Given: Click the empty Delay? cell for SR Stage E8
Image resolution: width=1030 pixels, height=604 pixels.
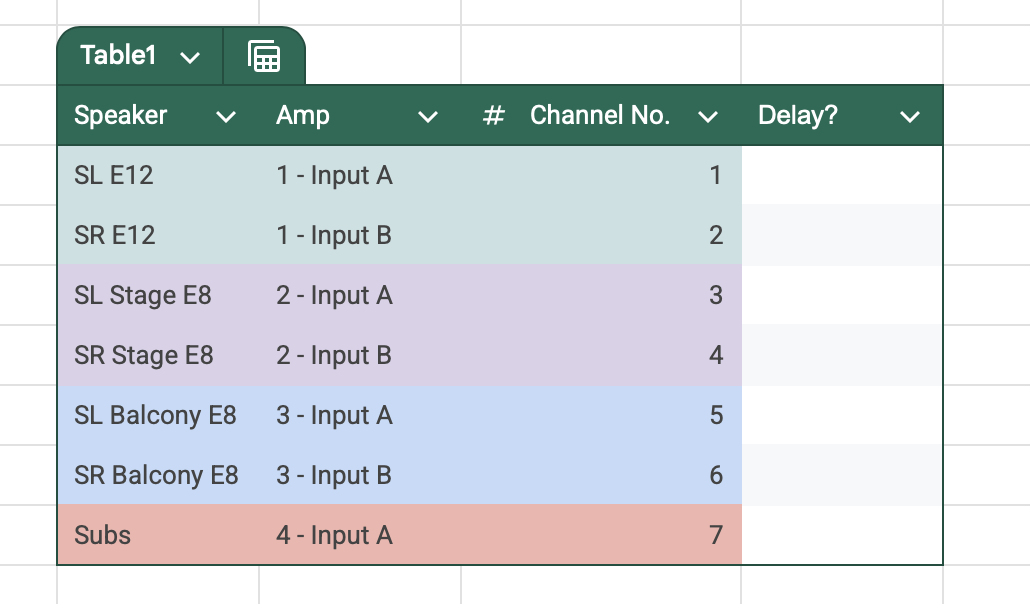Looking at the screenshot, I should tap(842, 355).
